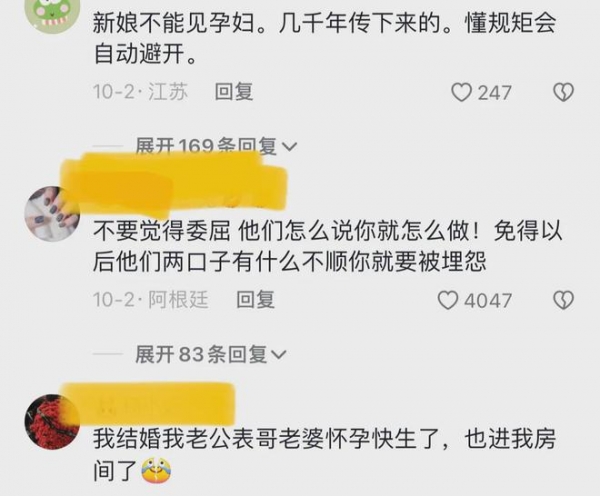Click chevron next to 展开169条回复
Screen dimensions: 600x496
289,147
